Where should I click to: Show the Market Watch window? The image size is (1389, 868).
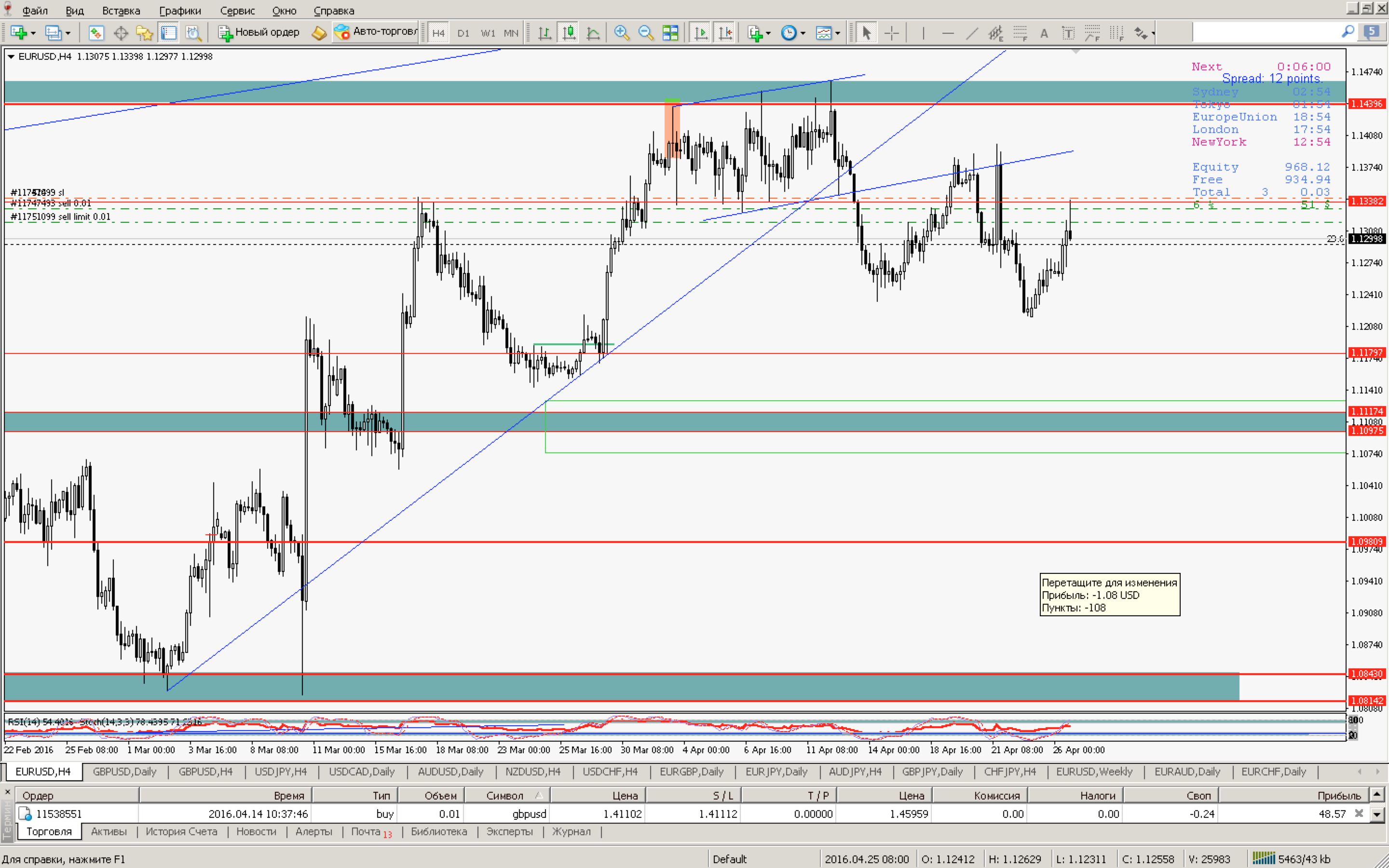[x=96, y=33]
